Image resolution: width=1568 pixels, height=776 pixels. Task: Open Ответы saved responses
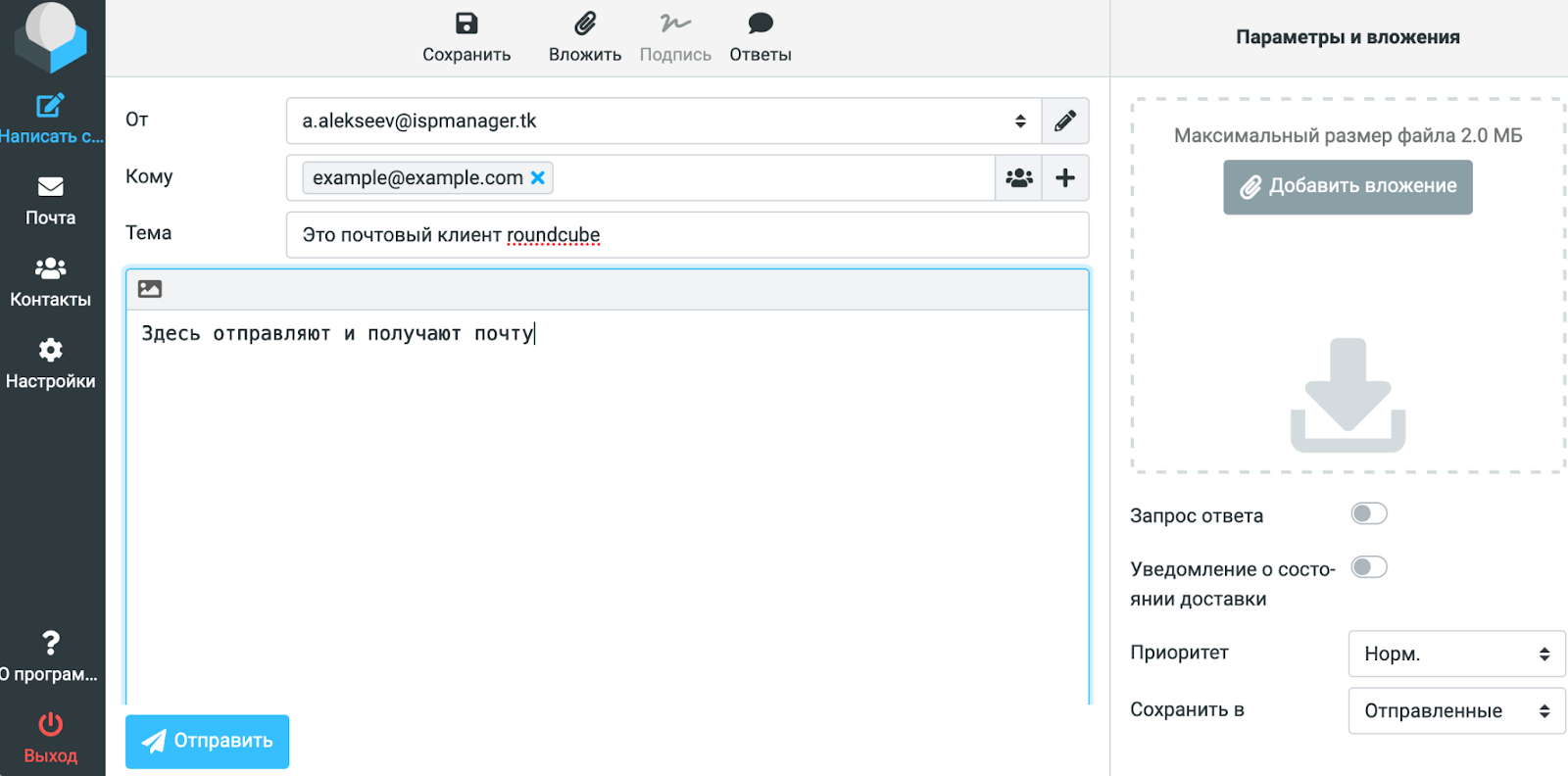pyautogui.click(x=760, y=38)
